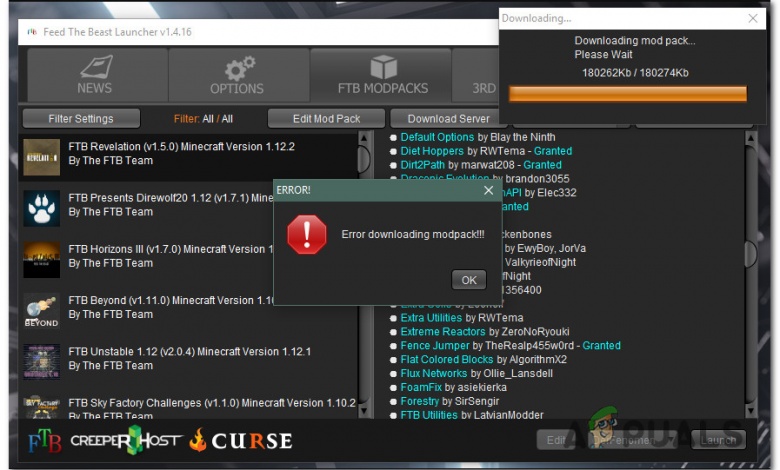Click Granted link next to Dirt2Path
This screenshot has height=470, width=780.
(542, 165)
